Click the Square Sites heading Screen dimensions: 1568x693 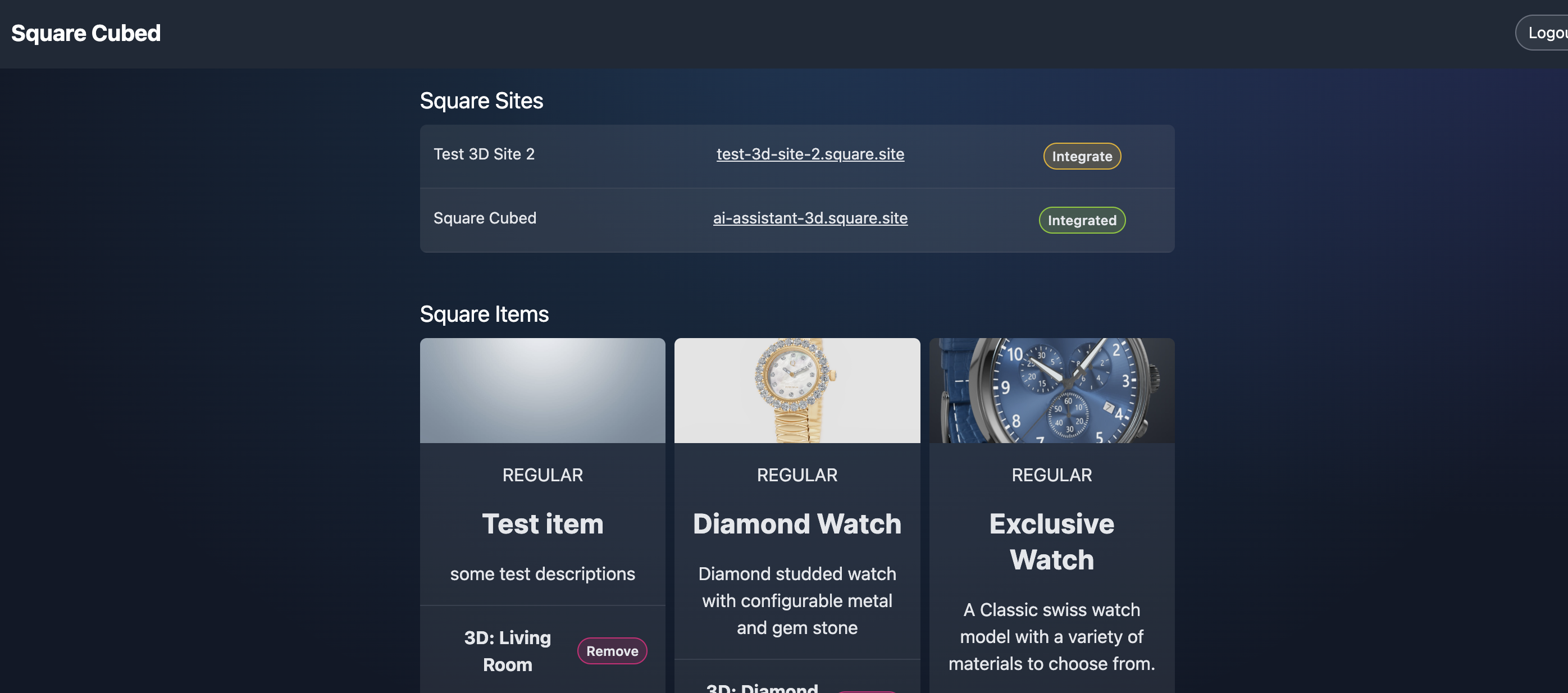coord(481,101)
